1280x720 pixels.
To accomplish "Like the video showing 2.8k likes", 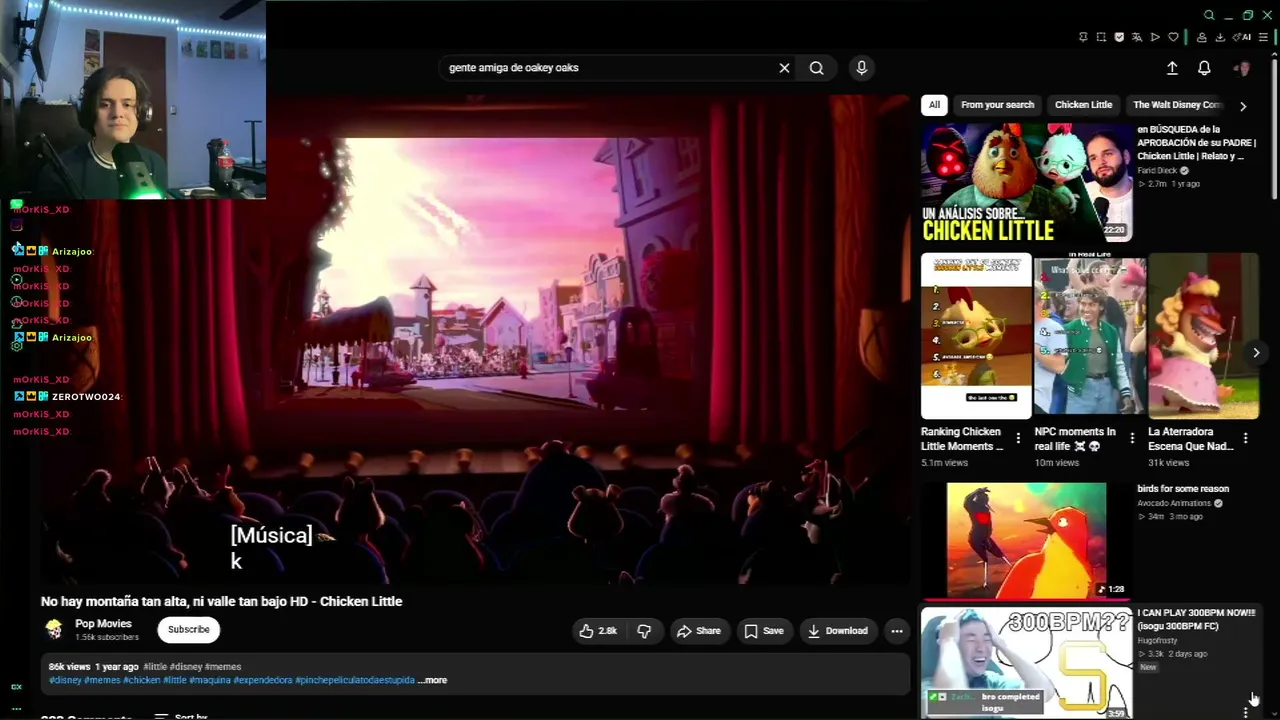I will (x=598, y=631).
